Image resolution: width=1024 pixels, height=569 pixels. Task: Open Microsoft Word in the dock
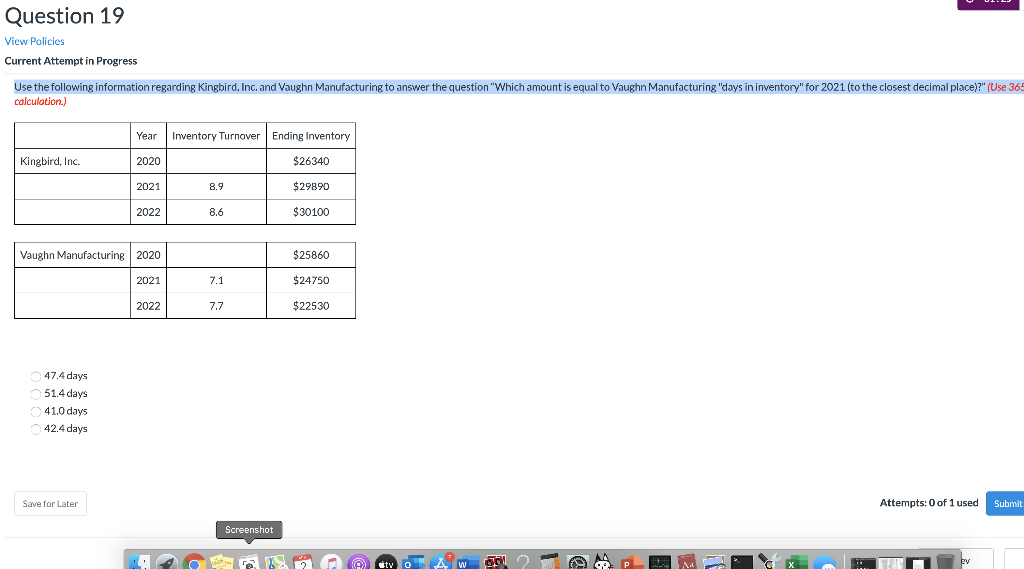pyautogui.click(x=468, y=562)
